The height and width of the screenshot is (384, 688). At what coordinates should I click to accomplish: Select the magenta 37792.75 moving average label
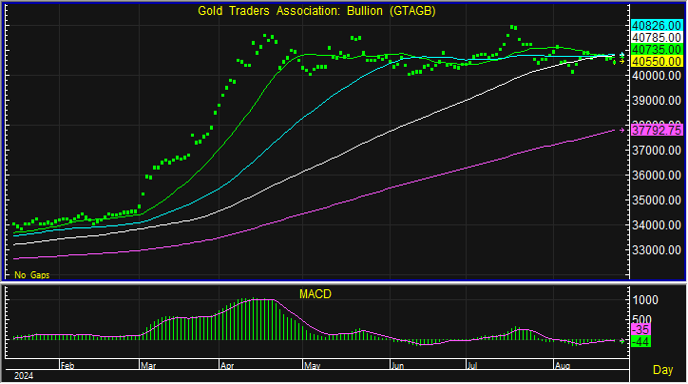(656, 130)
